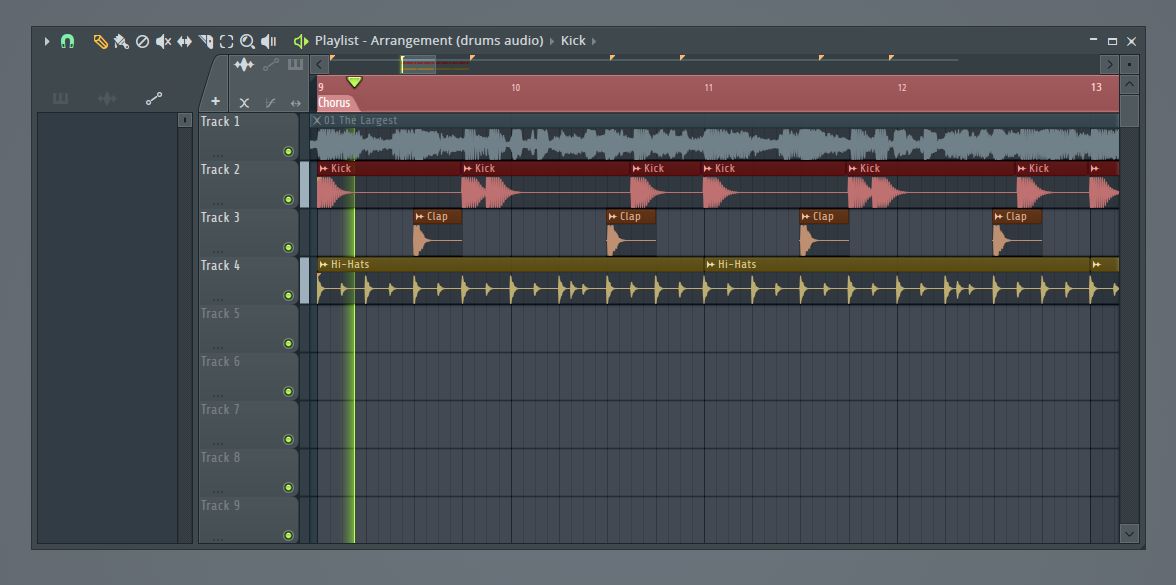This screenshot has width=1176, height=585.
Task: Collapse the picker panel with the left chevron
Action: (x=319, y=63)
